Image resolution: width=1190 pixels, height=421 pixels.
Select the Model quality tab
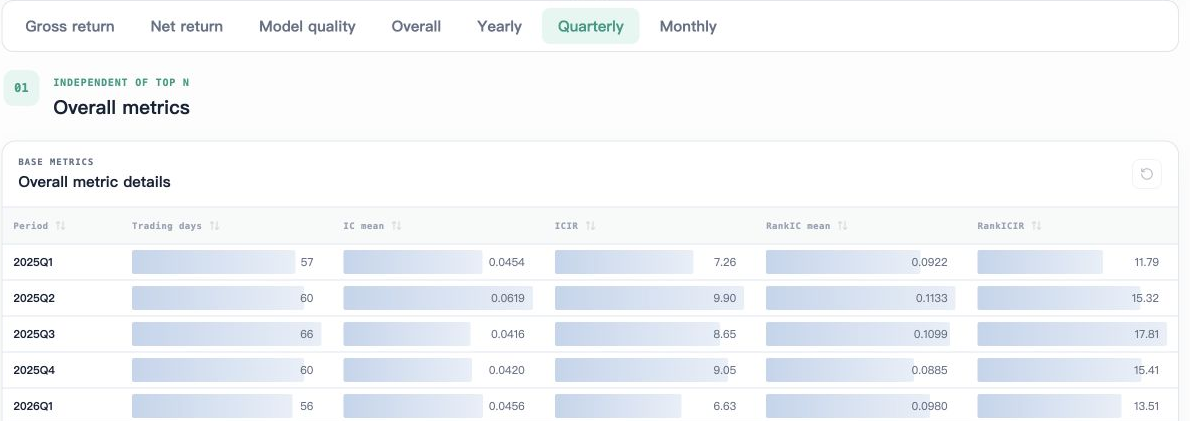[x=307, y=27]
